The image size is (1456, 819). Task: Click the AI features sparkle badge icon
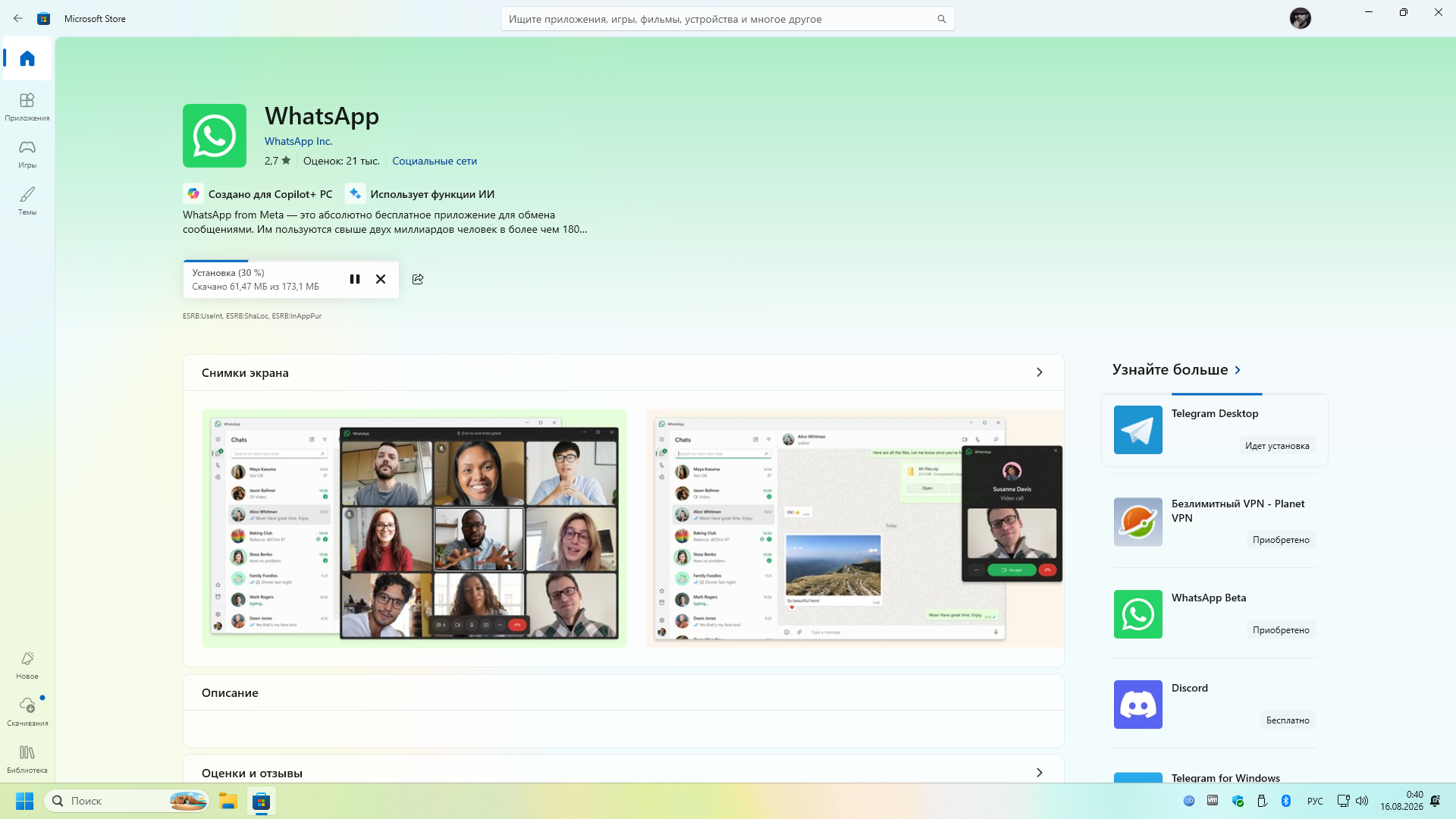355,193
